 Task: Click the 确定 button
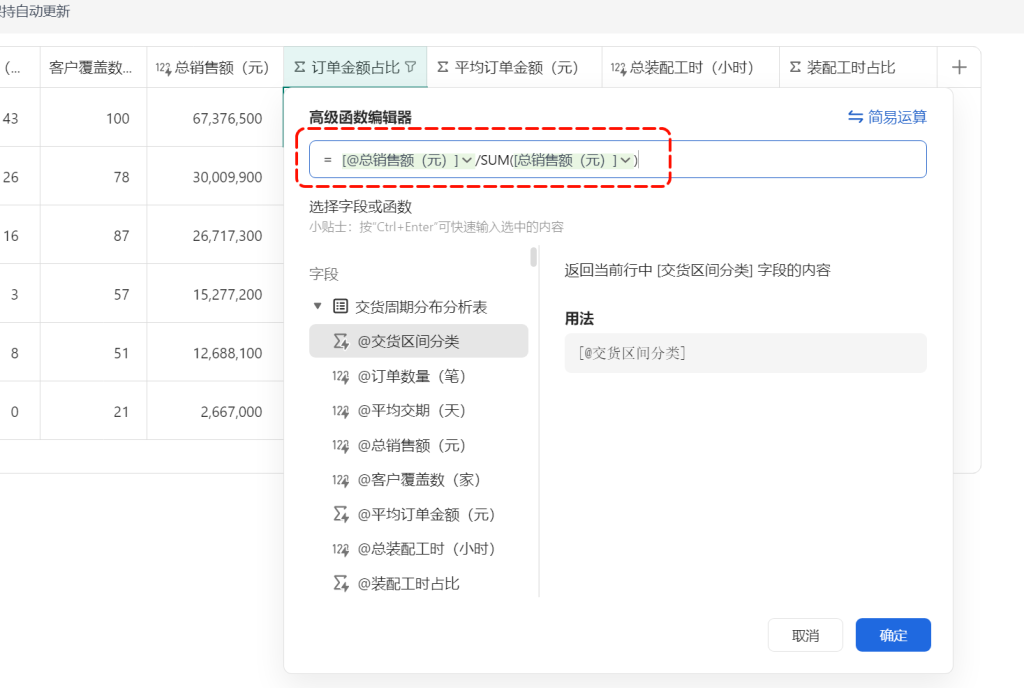pos(893,635)
